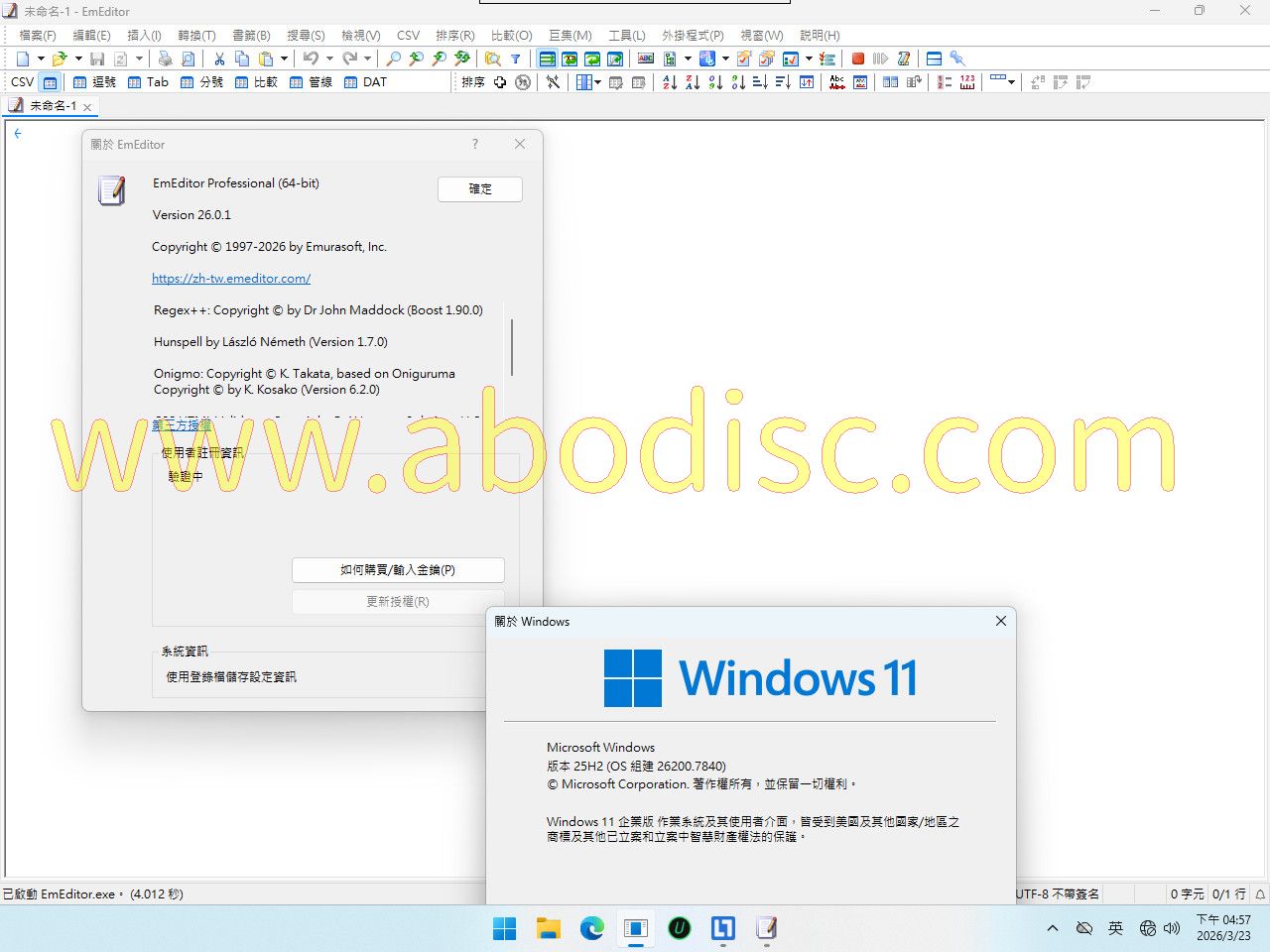Click the credits list vertical scrollbar
Image resolution: width=1270 pixels, height=952 pixels.
point(512,347)
